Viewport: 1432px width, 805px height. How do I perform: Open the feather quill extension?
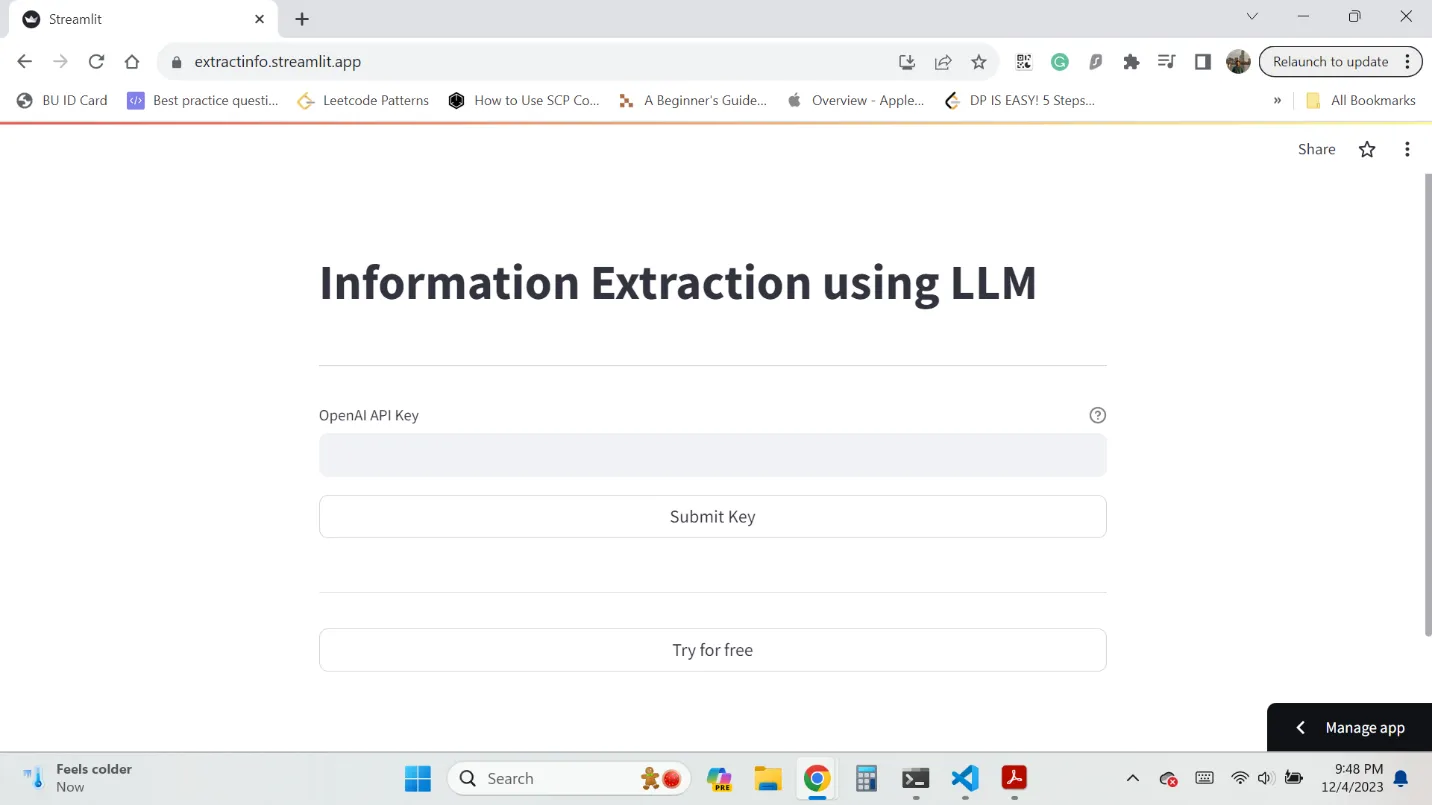pyautogui.click(x=1096, y=62)
